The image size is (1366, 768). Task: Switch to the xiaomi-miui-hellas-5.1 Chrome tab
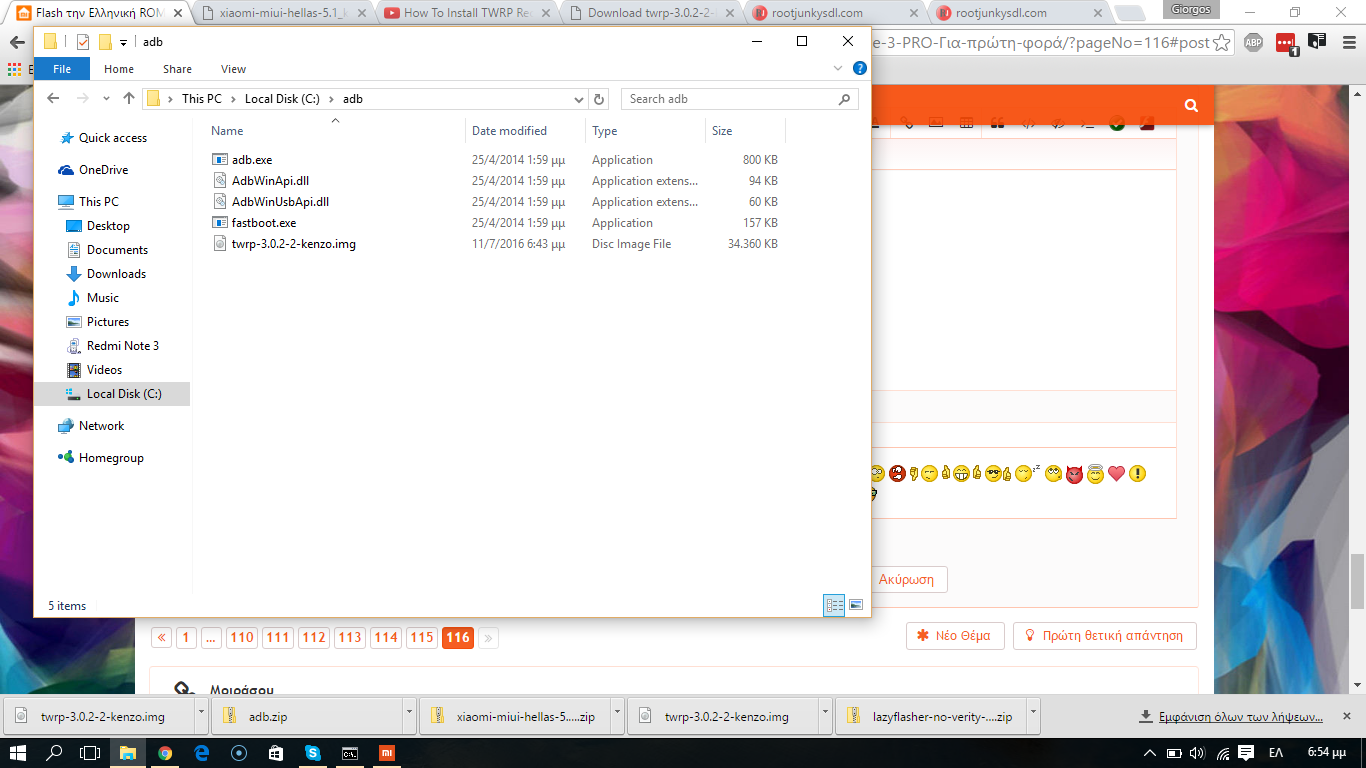click(x=284, y=13)
